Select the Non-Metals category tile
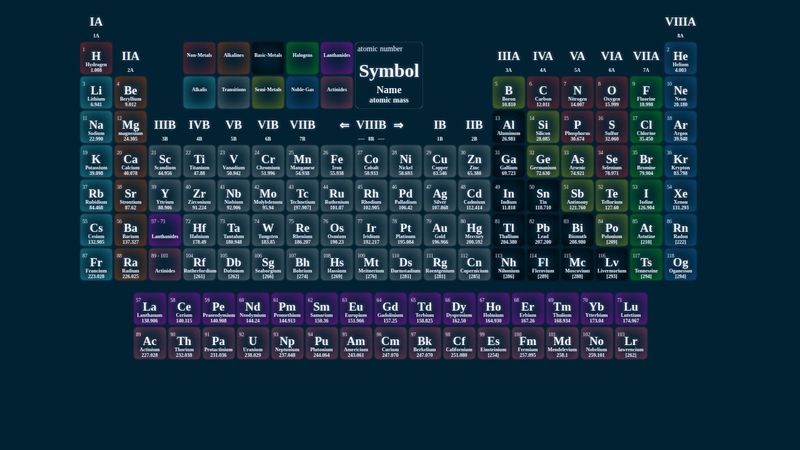 tap(199, 58)
